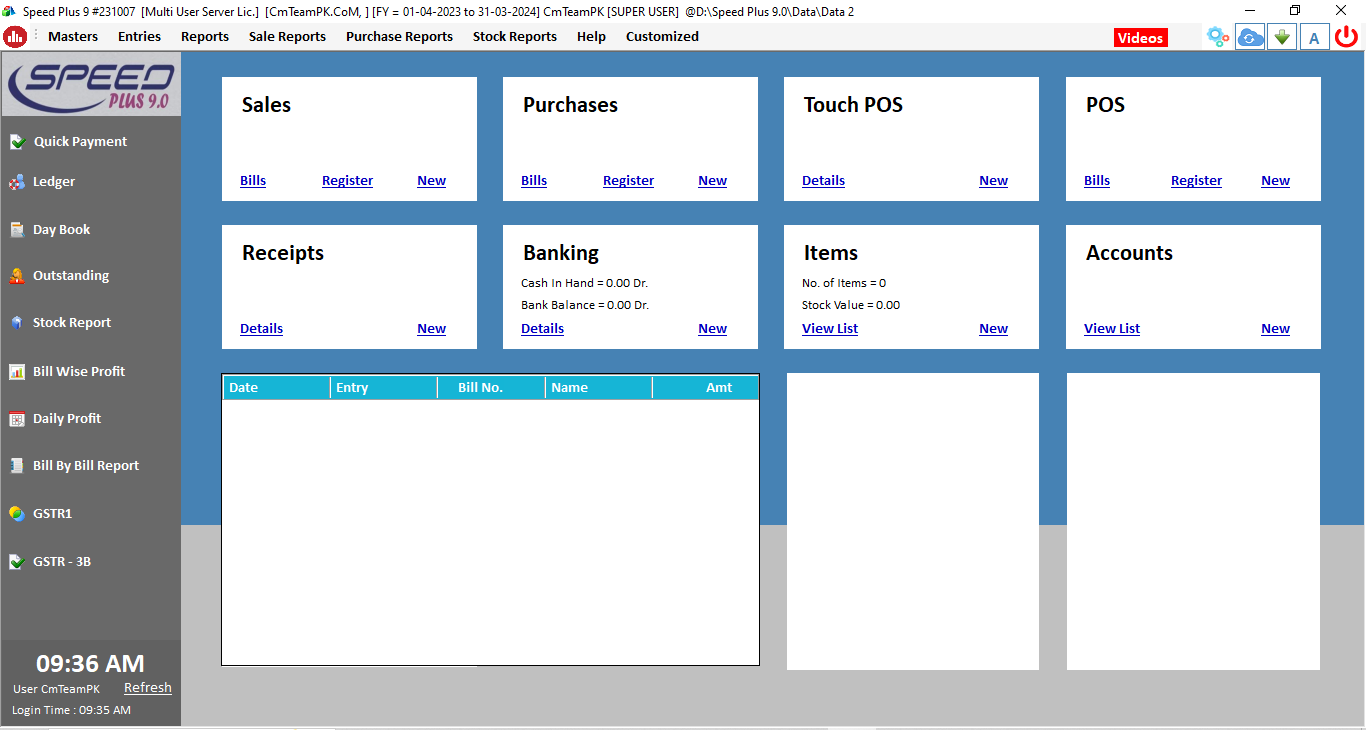The width and height of the screenshot is (1366, 730).
Task: Open the Stock Reports menu
Action: click(515, 37)
